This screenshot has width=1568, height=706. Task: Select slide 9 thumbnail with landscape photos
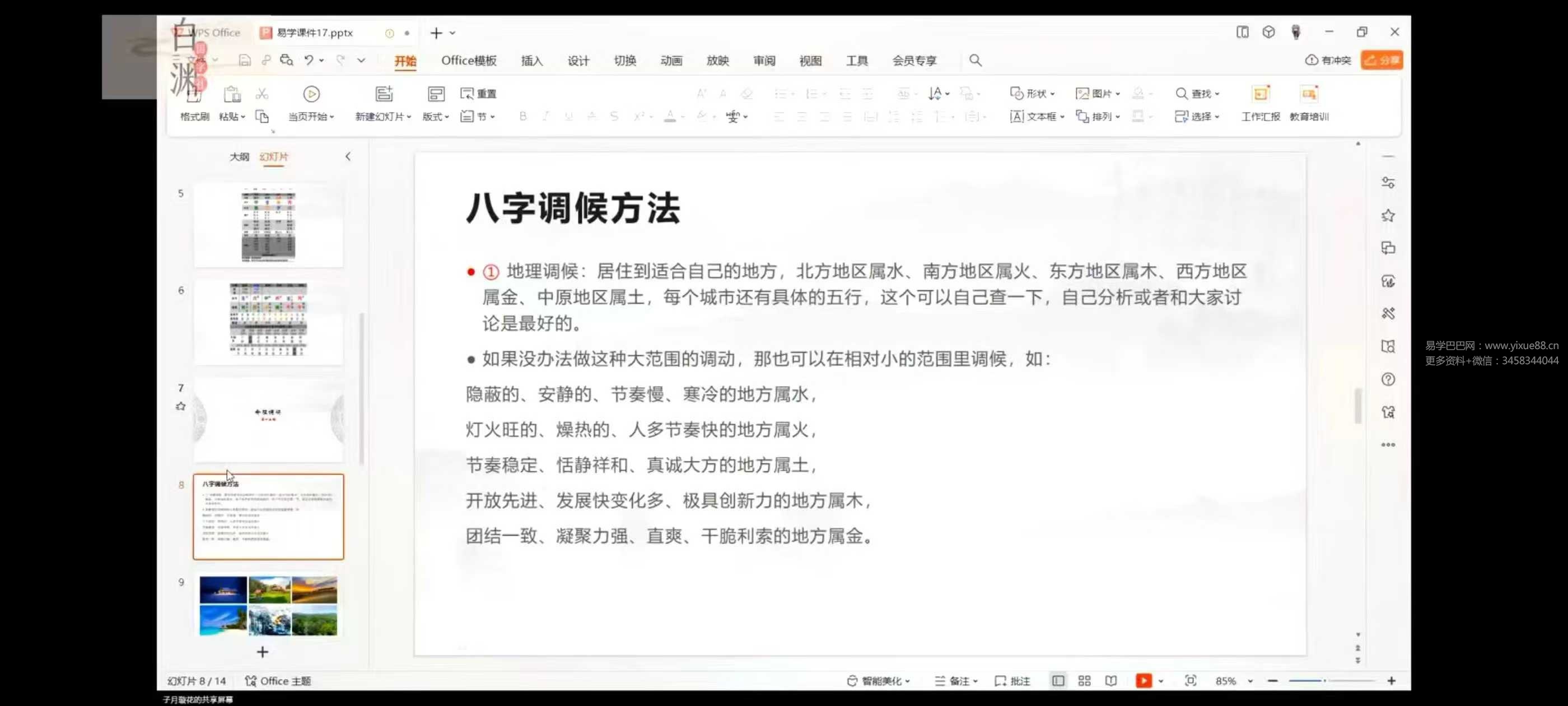click(268, 606)
